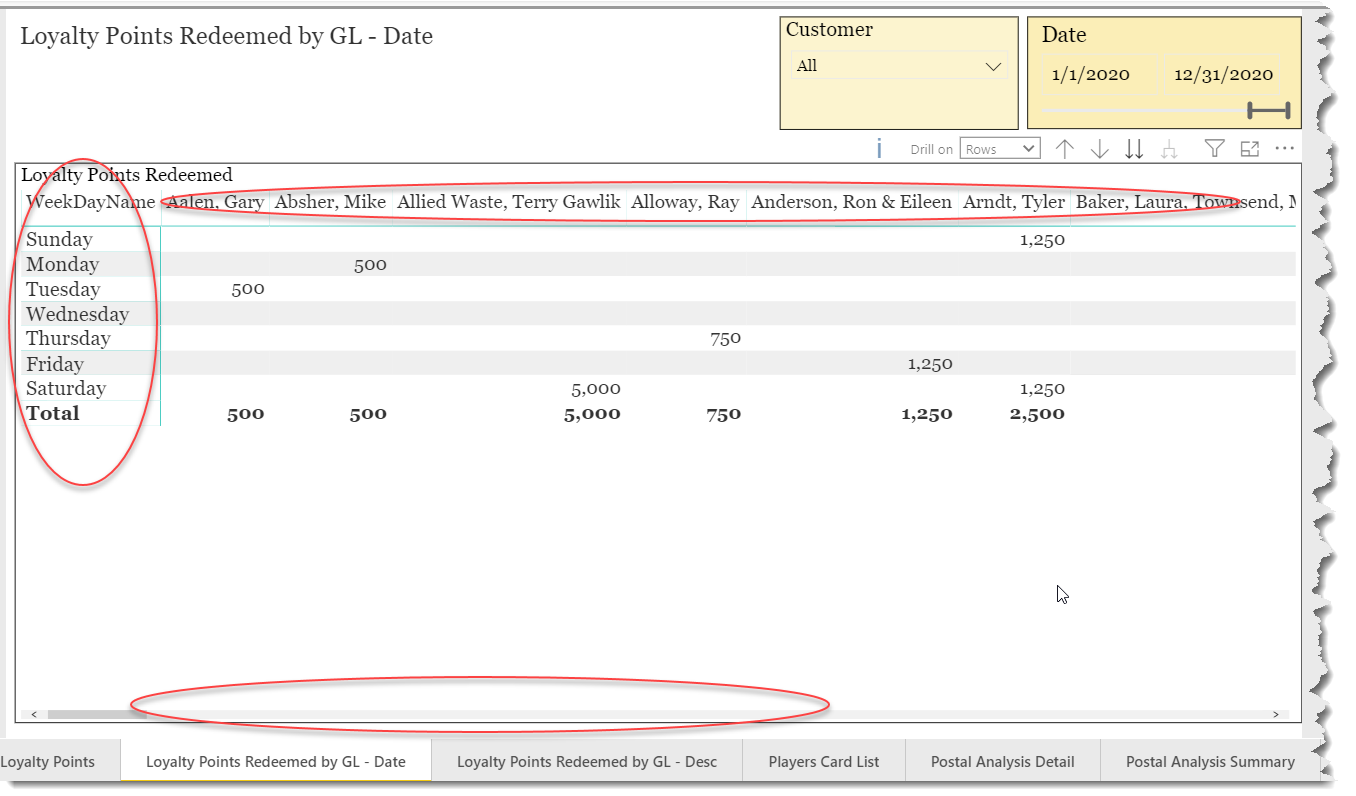Image resolution: width=1356 pixels, height=796 pixels.
Task: Select the Tuesday row label
Action: [63, 289]
